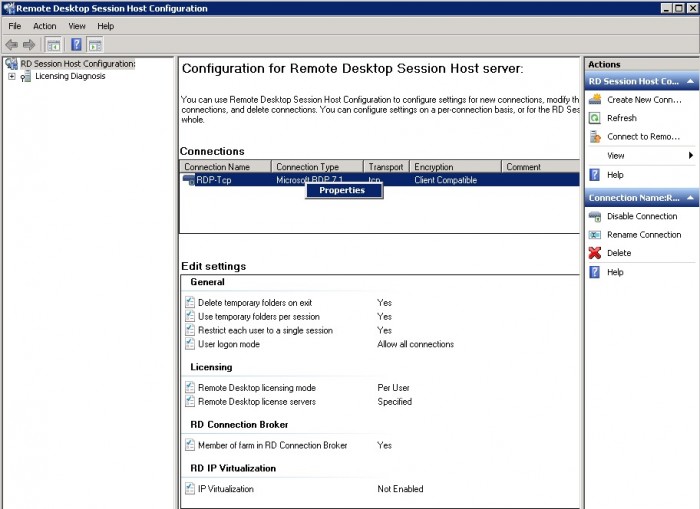The height and width of the screenshot is (509, 700).
Task: Click the Help icon under Connection Name section
Action: pyautogui.click(x=595, y=272)
